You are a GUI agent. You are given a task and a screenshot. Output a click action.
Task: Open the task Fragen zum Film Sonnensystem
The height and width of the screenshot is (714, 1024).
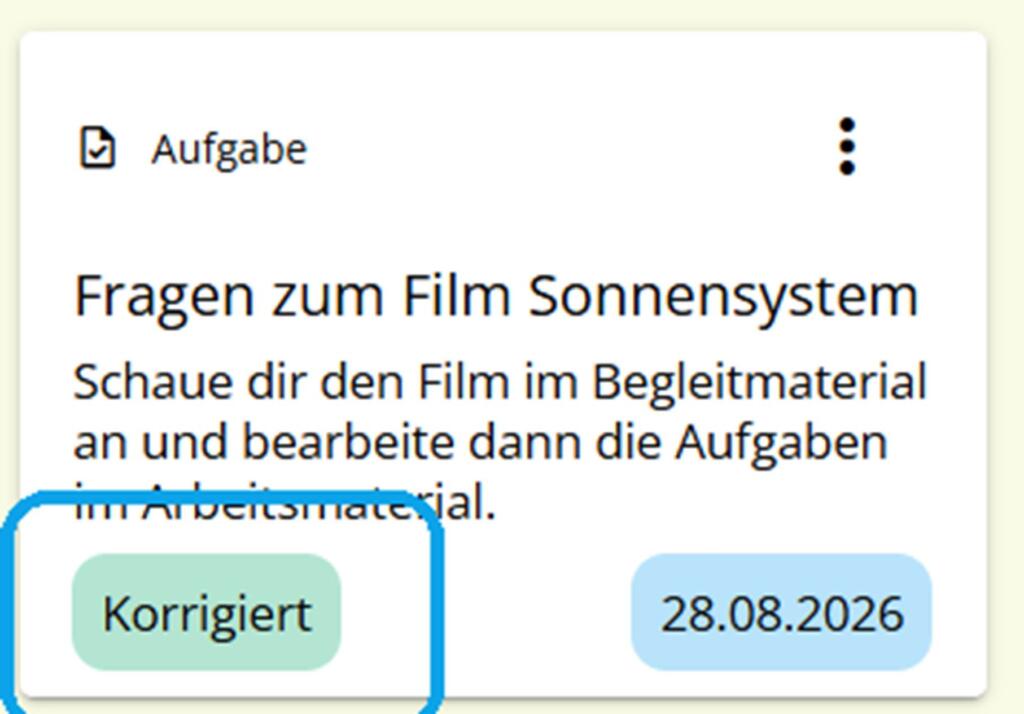tap(496, 297)
